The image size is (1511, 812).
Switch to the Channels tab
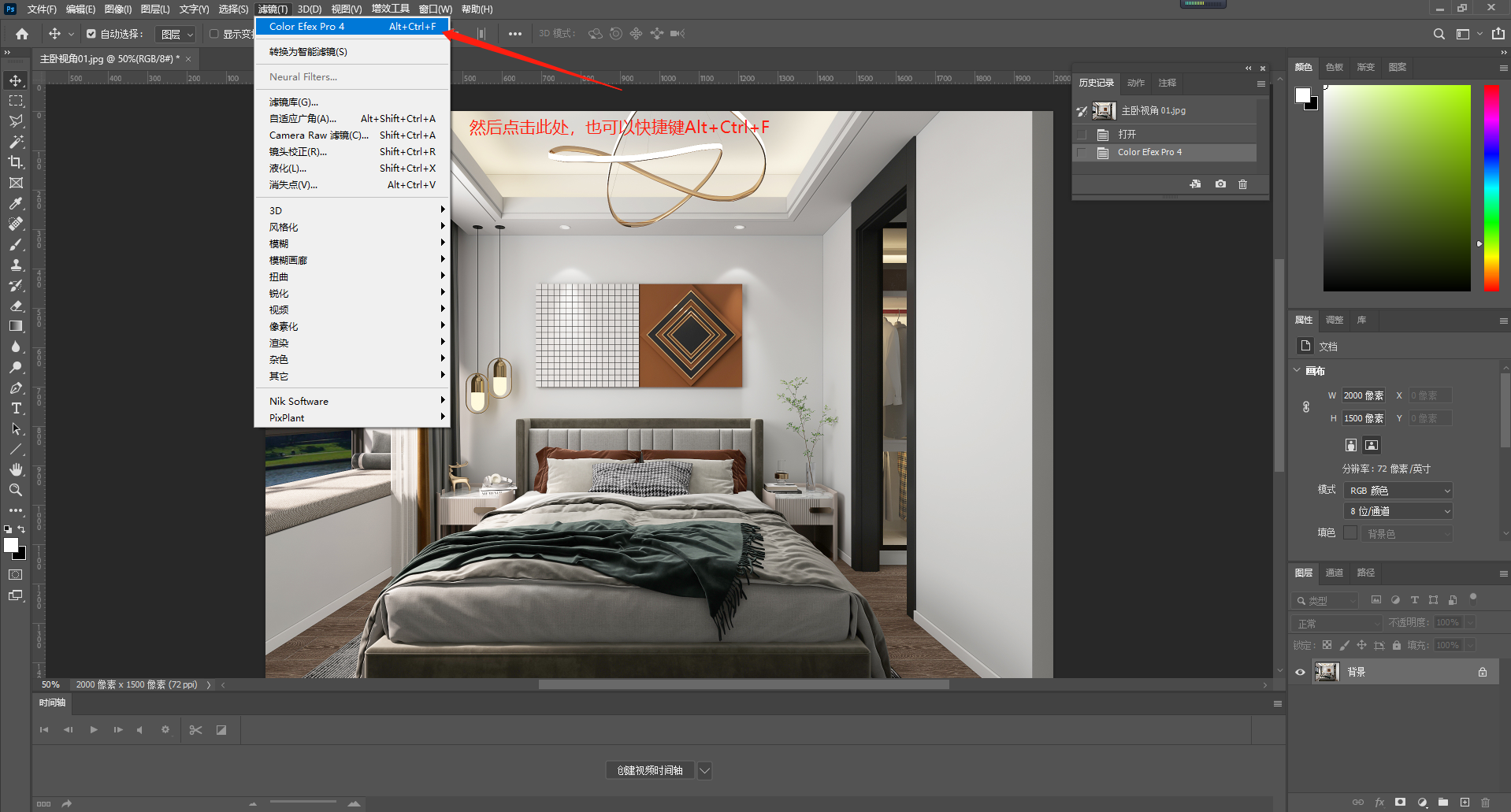1335,573
